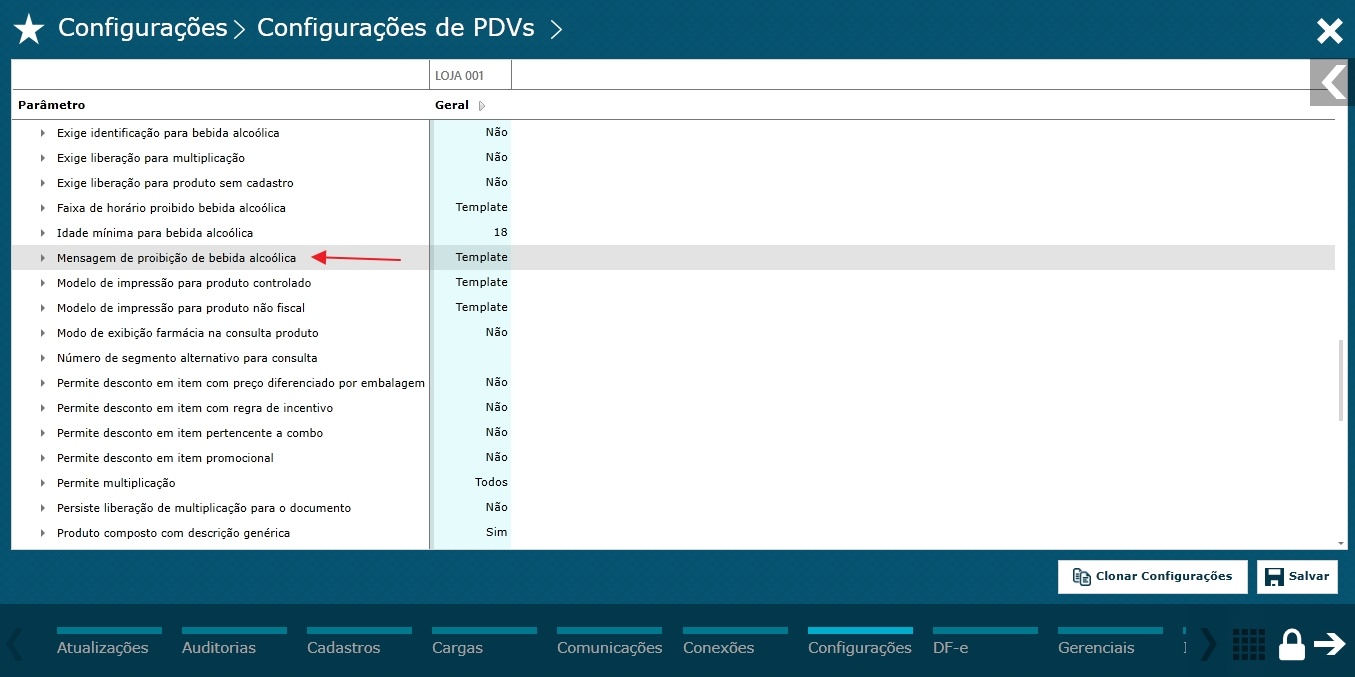Click the star favorites icon
The width and height of the screenshot is (1355, 677).
(x=28, y=30)
